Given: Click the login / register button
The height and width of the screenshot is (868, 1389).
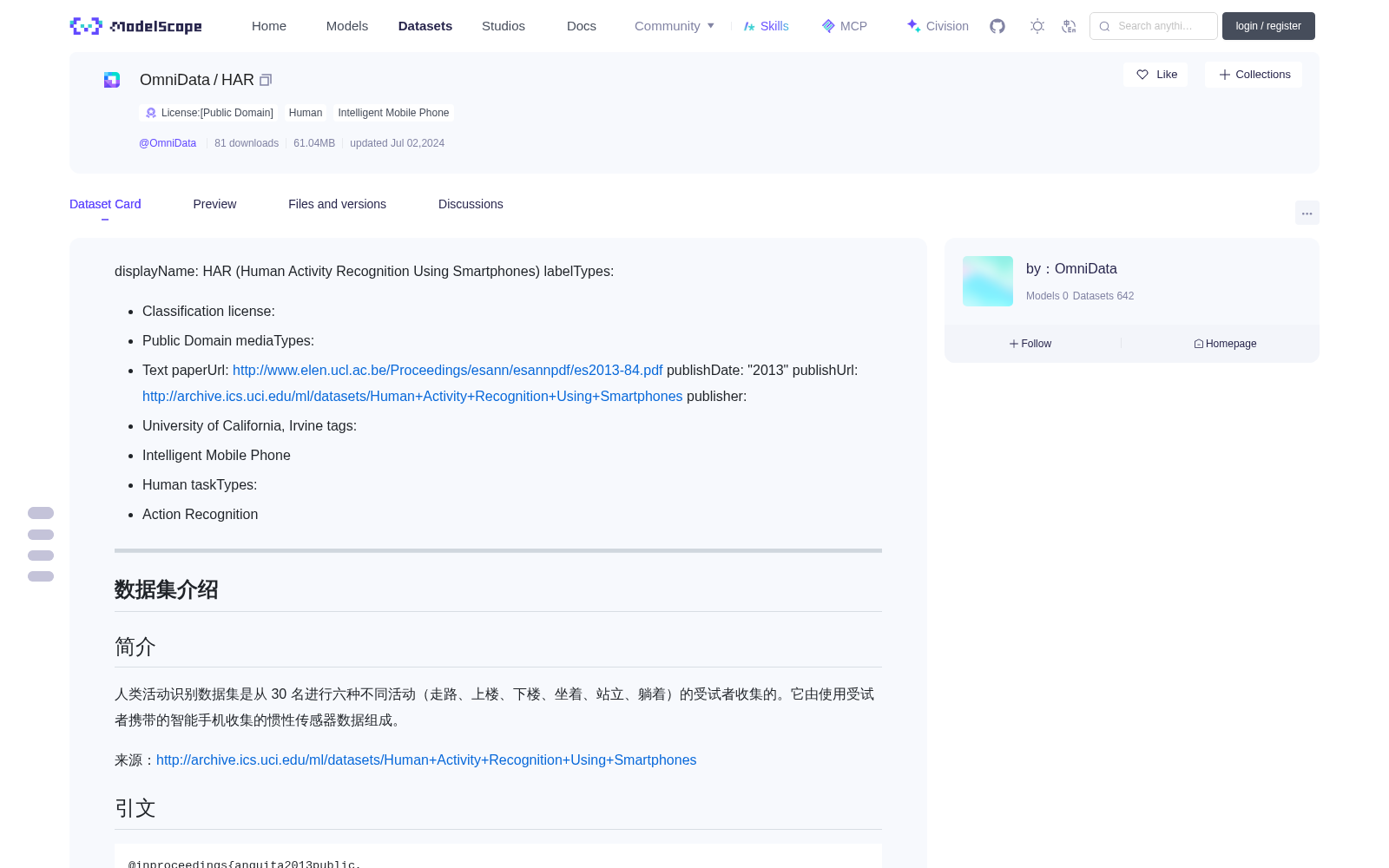Looking at the screenshot, I should 1268,26.
